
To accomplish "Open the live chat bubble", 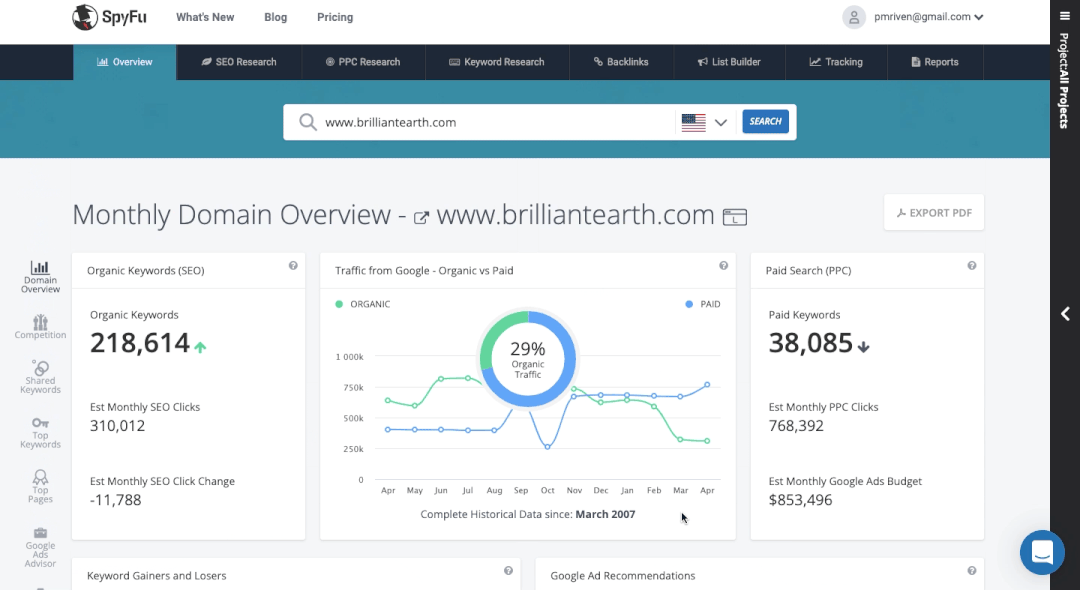I will (x=1042, y=552).
